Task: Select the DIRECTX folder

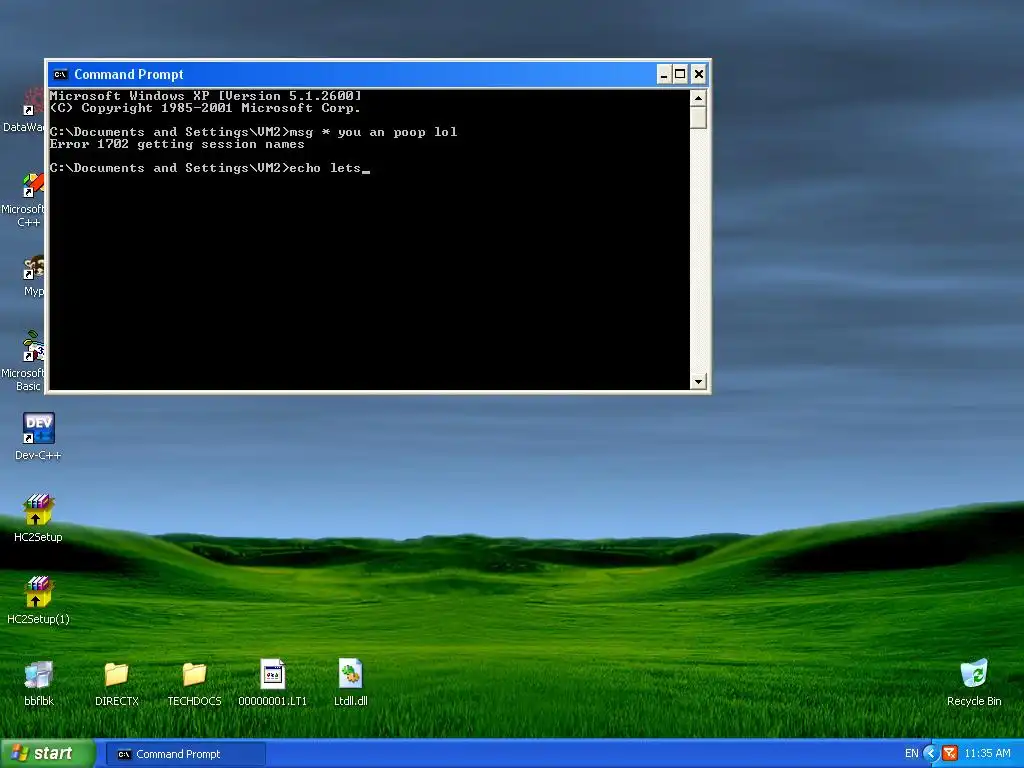Action: [117, 682]
